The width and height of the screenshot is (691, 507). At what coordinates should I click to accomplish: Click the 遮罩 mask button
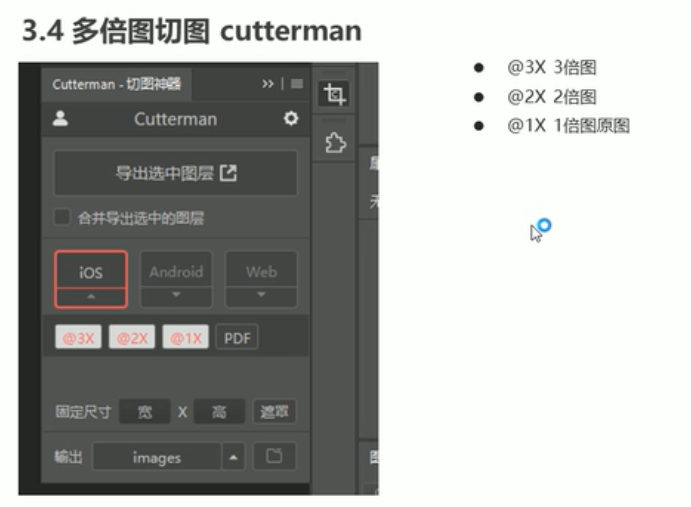pyautogui.click(x=275, y=411)
